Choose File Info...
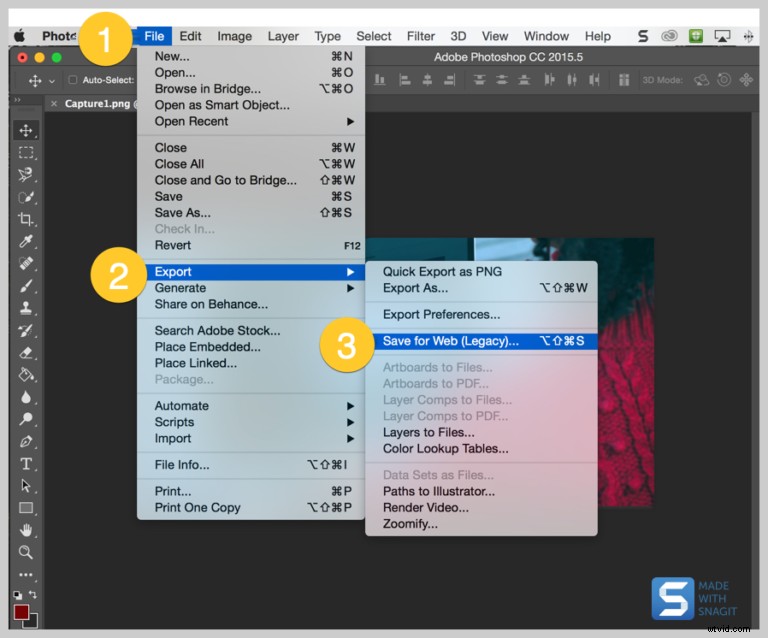This screenshot has height=638, width=768. [251, 465]
